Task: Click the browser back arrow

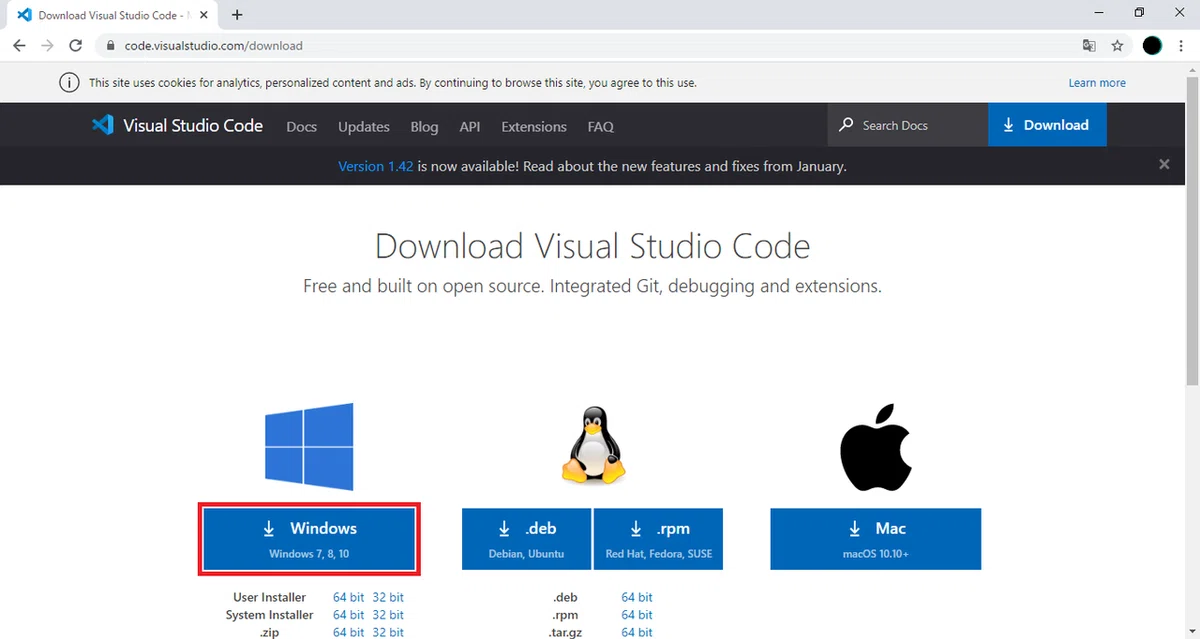Action: (19, 46)
